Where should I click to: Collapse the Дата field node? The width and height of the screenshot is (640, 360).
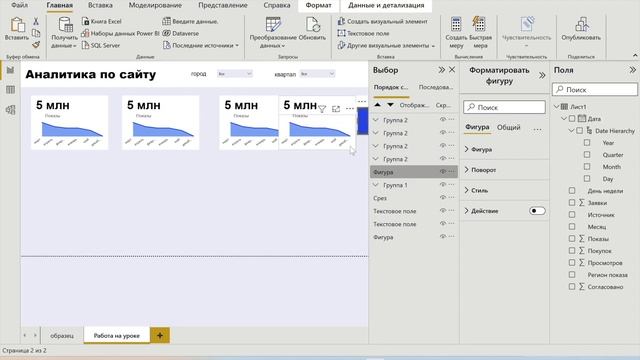coord(564,119)
